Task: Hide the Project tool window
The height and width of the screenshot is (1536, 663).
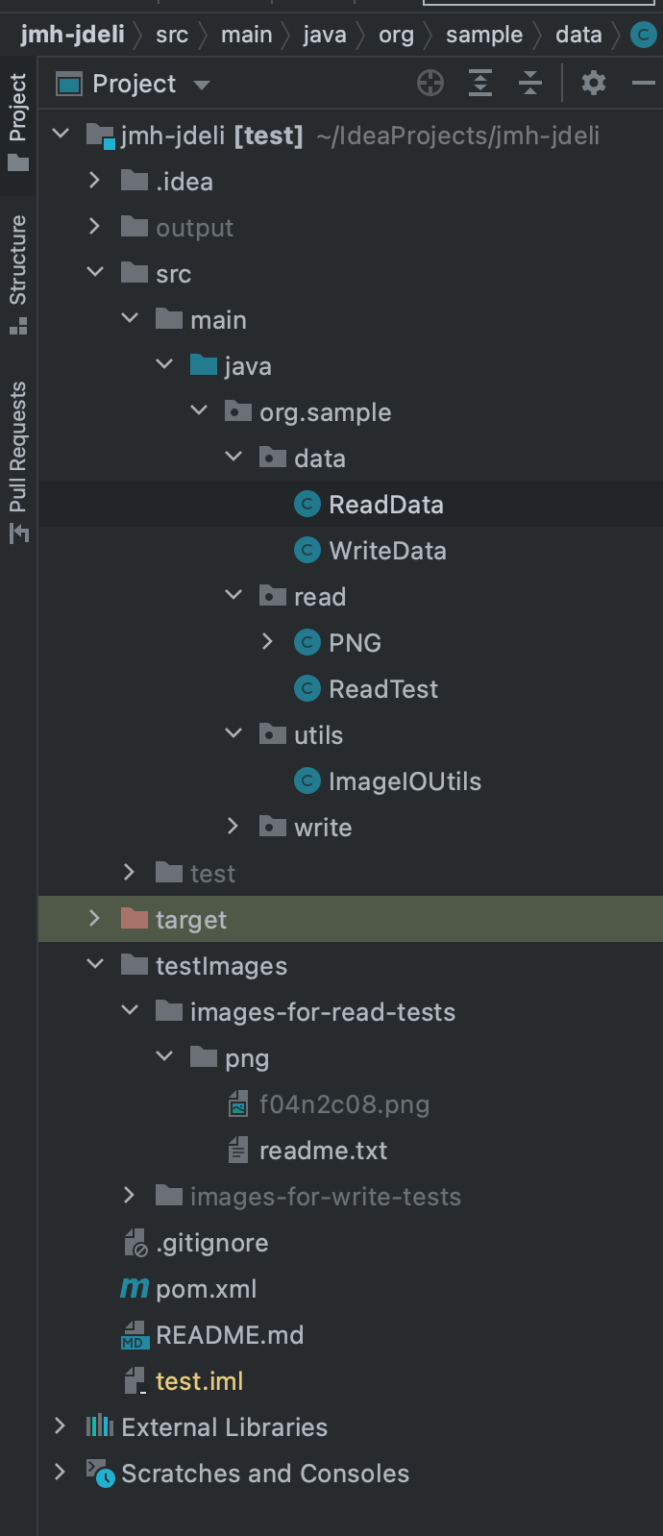Action: coord(644,84)
